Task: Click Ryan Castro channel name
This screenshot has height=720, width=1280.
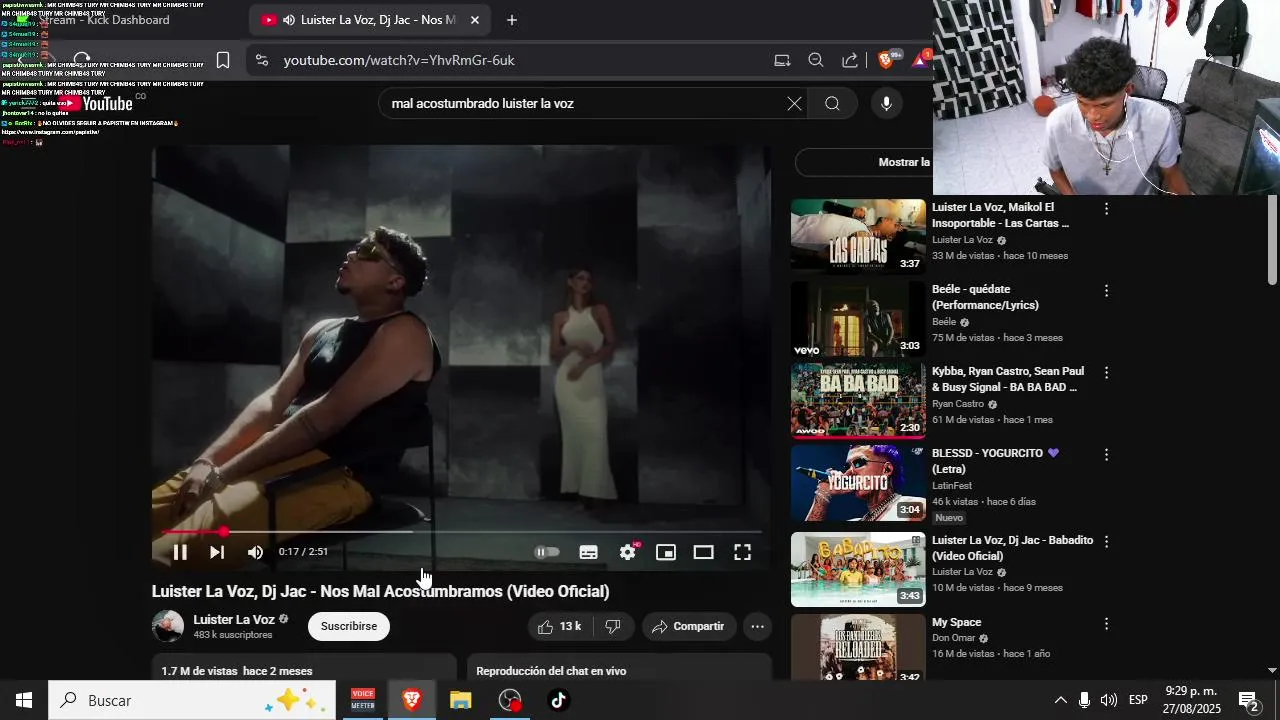Action: 958,404
